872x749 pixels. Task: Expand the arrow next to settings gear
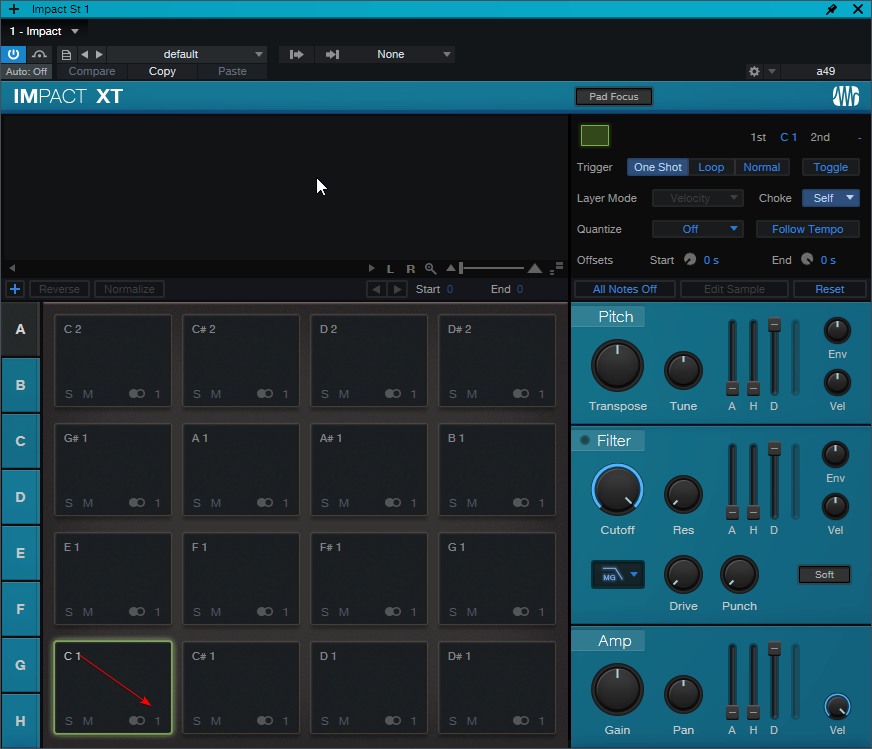(x=772, y=71)
